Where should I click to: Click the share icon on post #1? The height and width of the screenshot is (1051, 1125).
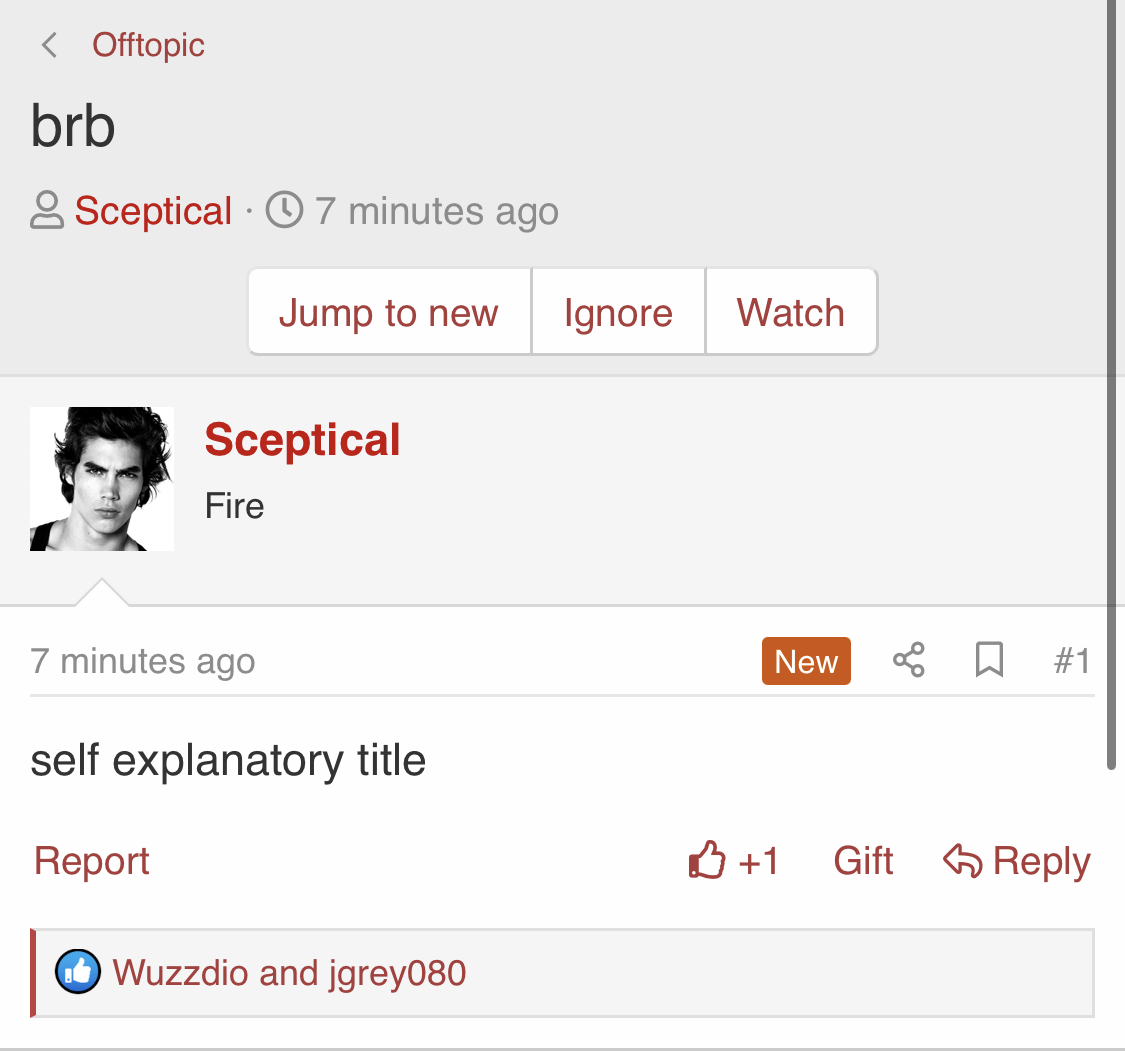[x=908, y=661]
